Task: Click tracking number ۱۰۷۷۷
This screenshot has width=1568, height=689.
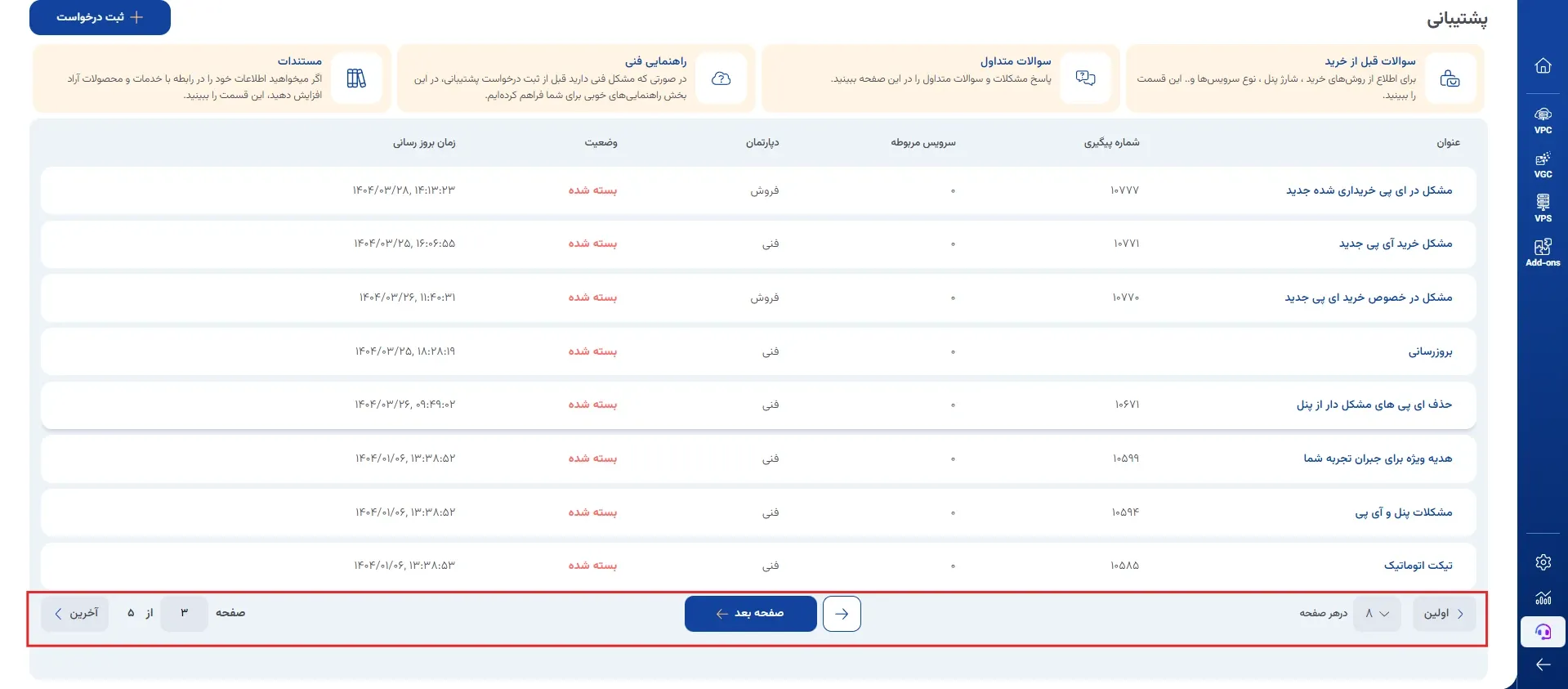Action: pyautogui.click(x=1124, y=190)
